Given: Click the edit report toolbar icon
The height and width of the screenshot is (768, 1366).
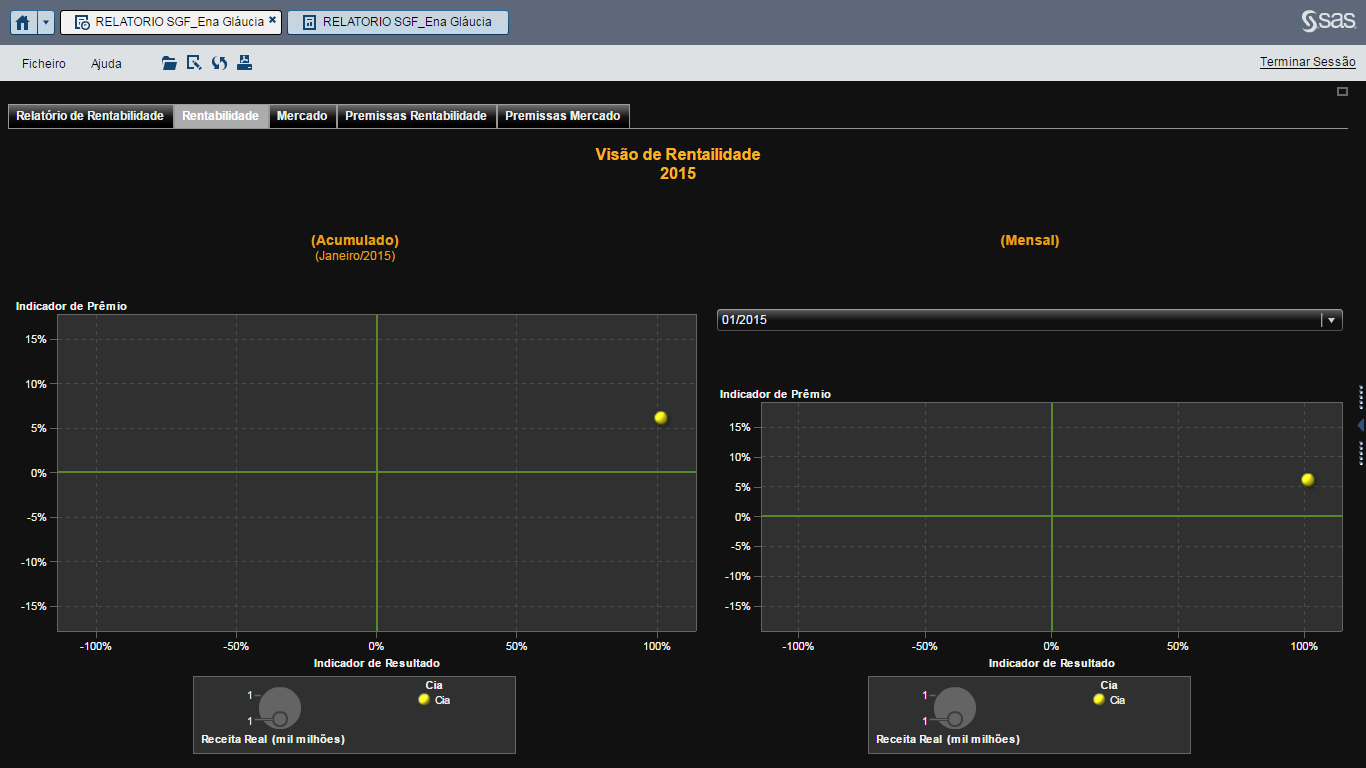Looking at the screenshot, I should tap(194, 63).
